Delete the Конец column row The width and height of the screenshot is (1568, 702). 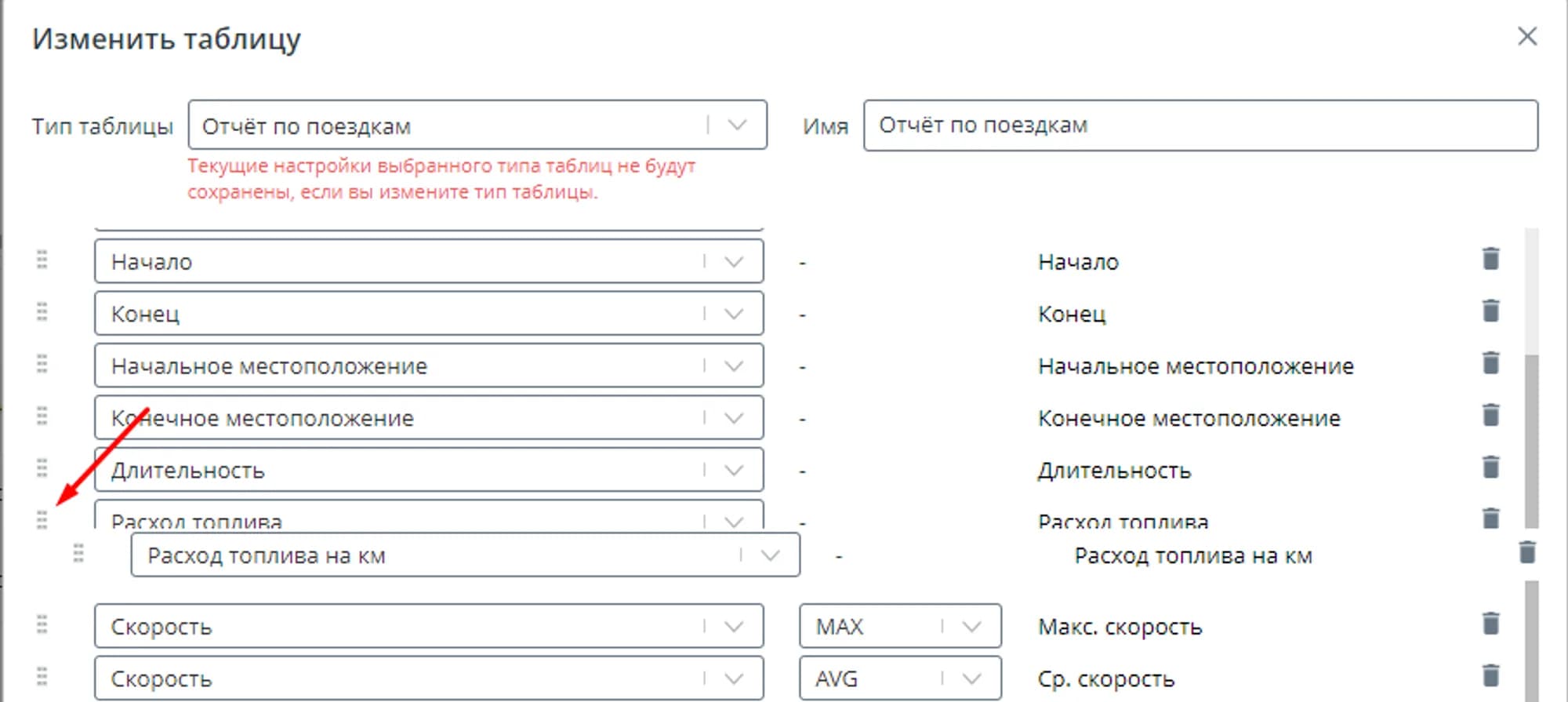[x=1490, y=311]
